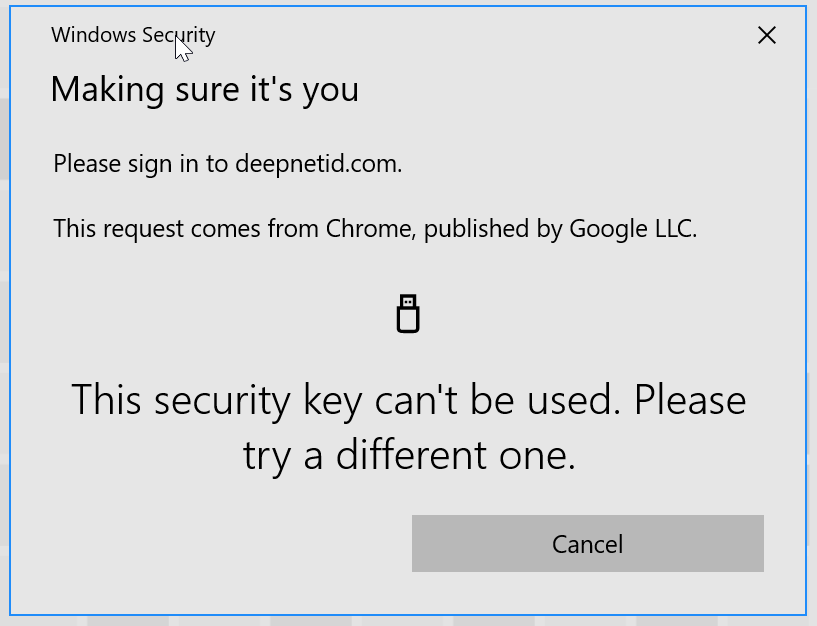Close the Windows Security dialog
Image resolution: width=817 pixels, height=626 pixels.
767,36
